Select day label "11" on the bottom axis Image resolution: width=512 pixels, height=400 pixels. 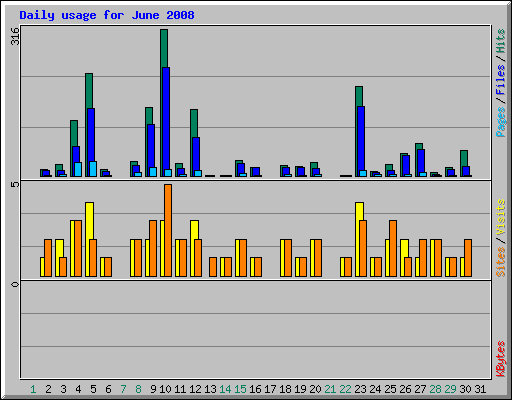tap(180, 389)
